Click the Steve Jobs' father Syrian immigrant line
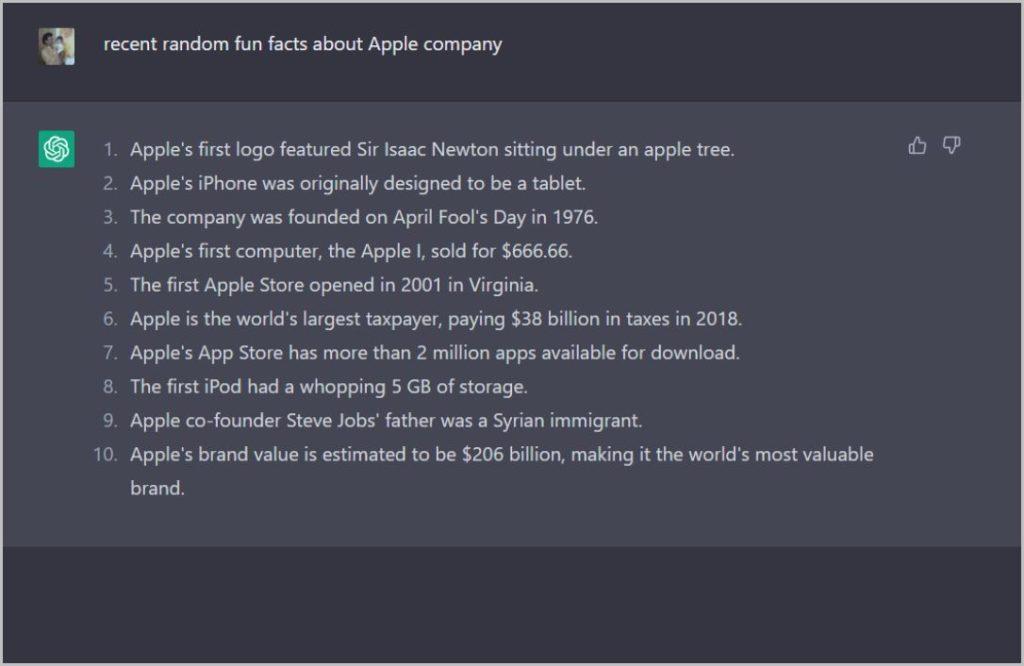This screenshot has height=666, width=1024. pos(386,421)
